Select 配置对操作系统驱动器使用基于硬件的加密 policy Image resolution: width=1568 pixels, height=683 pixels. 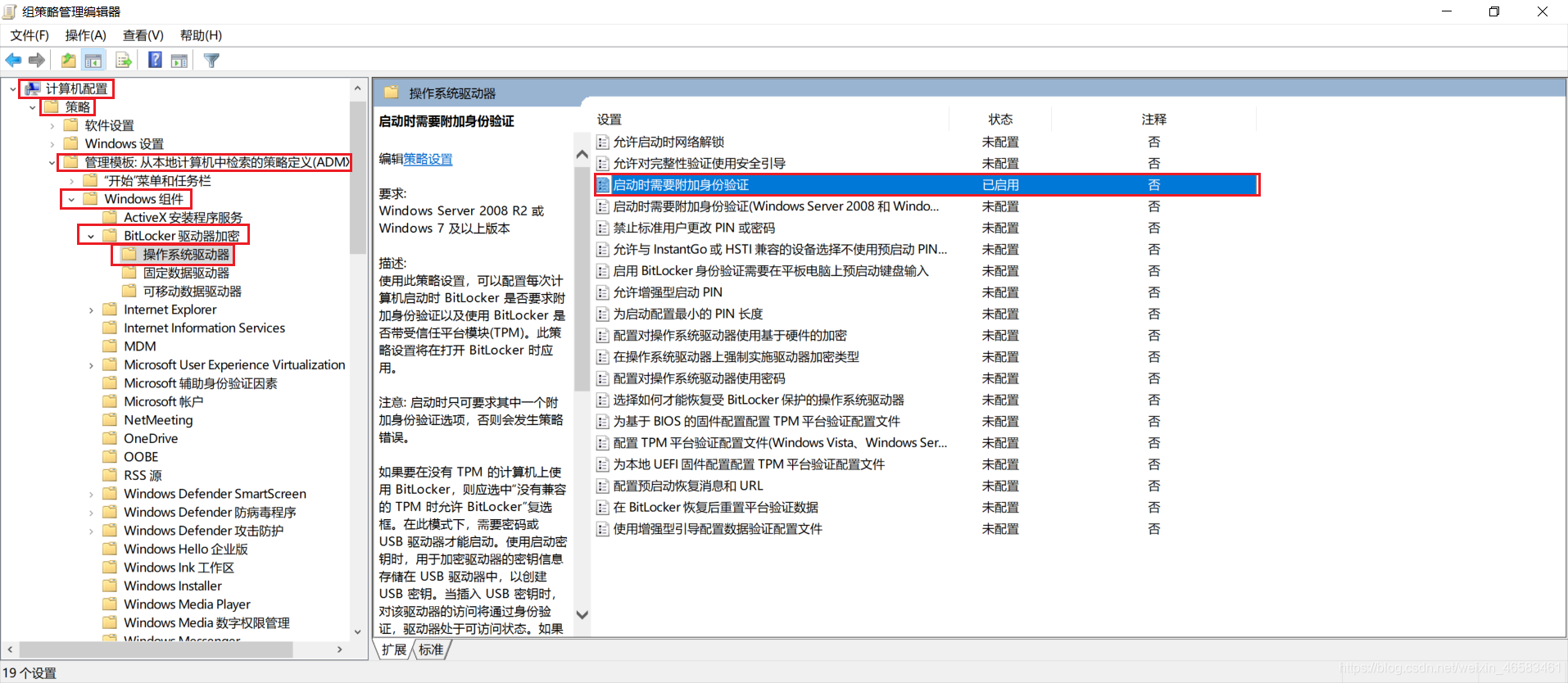point(730,336)
